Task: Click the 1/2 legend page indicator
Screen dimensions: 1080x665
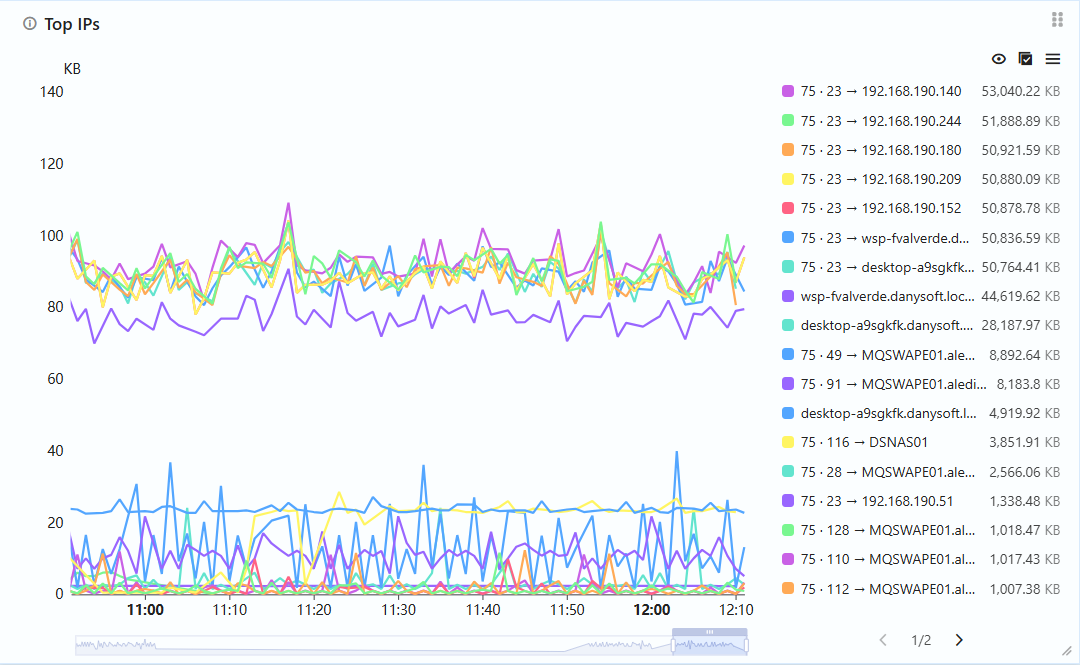Action: pyautogui.click(x=921, y=640)
